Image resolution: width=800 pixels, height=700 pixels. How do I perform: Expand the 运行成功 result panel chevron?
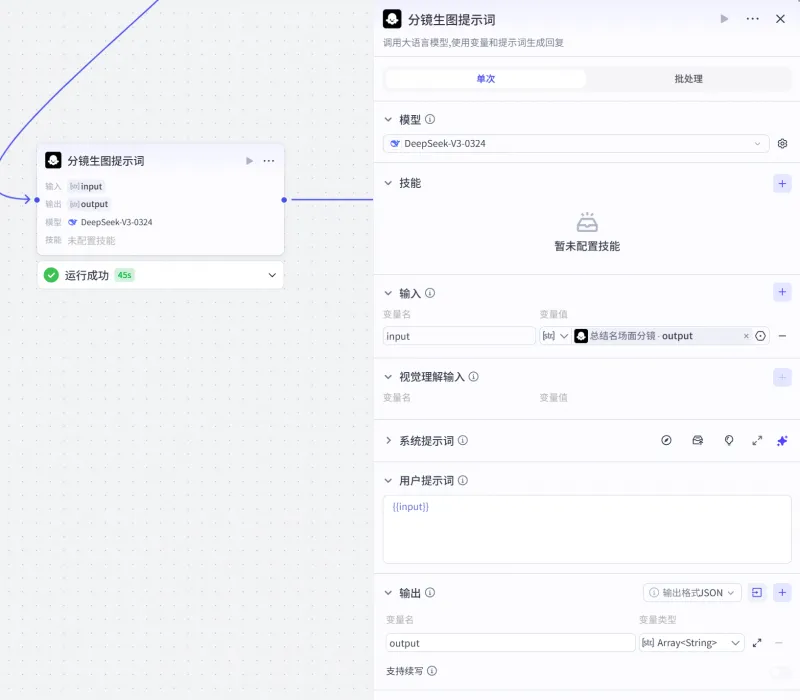click(270, 274)
